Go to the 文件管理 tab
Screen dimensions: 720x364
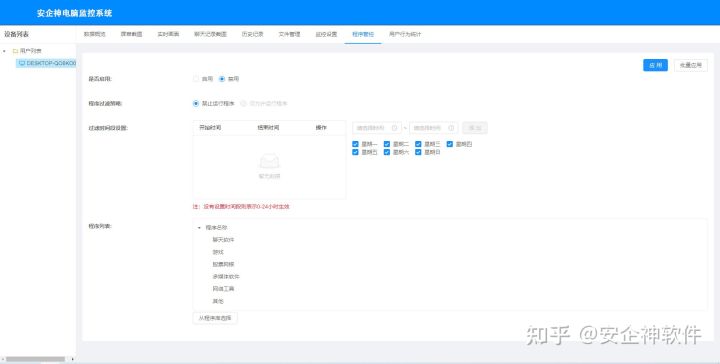tap(289, 34)
